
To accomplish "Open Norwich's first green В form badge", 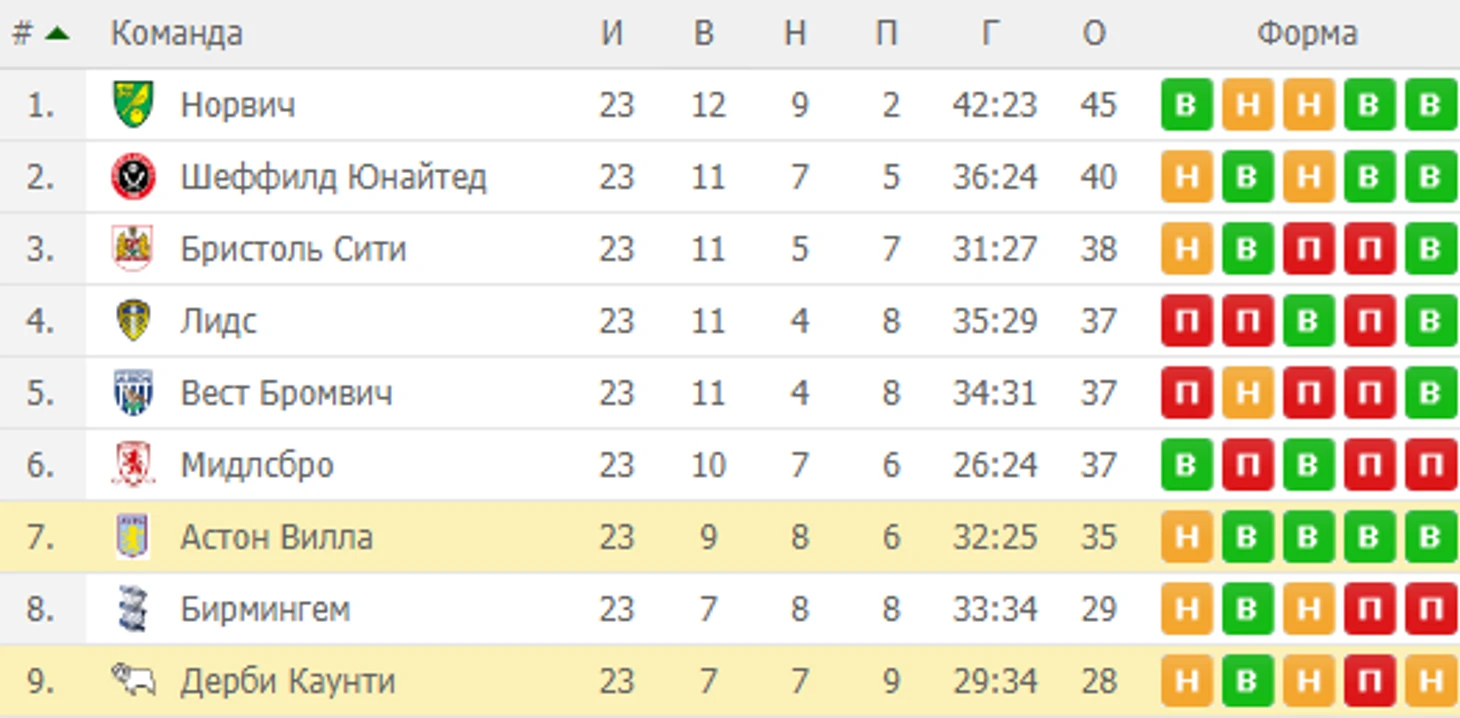I will pyautogui.click(x=1186, y=105).
